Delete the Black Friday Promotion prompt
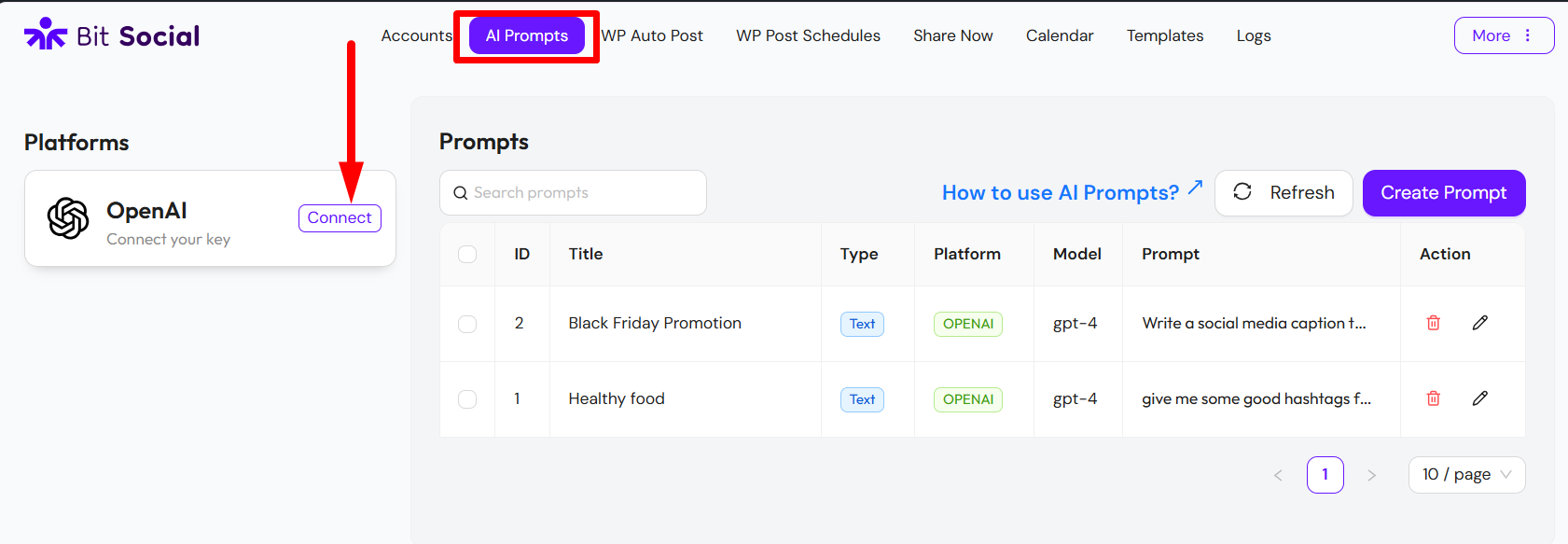1568x544 pixels. (x=1434, y=323)
